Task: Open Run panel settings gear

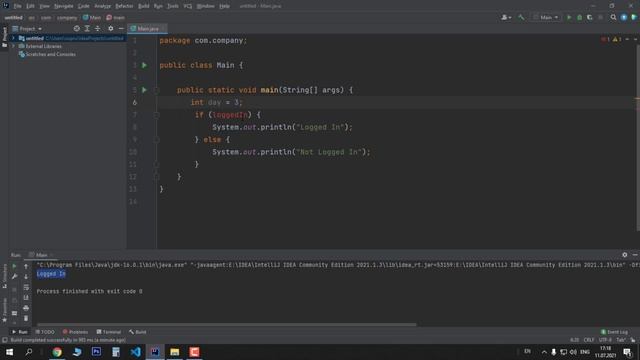Action: (x=624, y=255)
